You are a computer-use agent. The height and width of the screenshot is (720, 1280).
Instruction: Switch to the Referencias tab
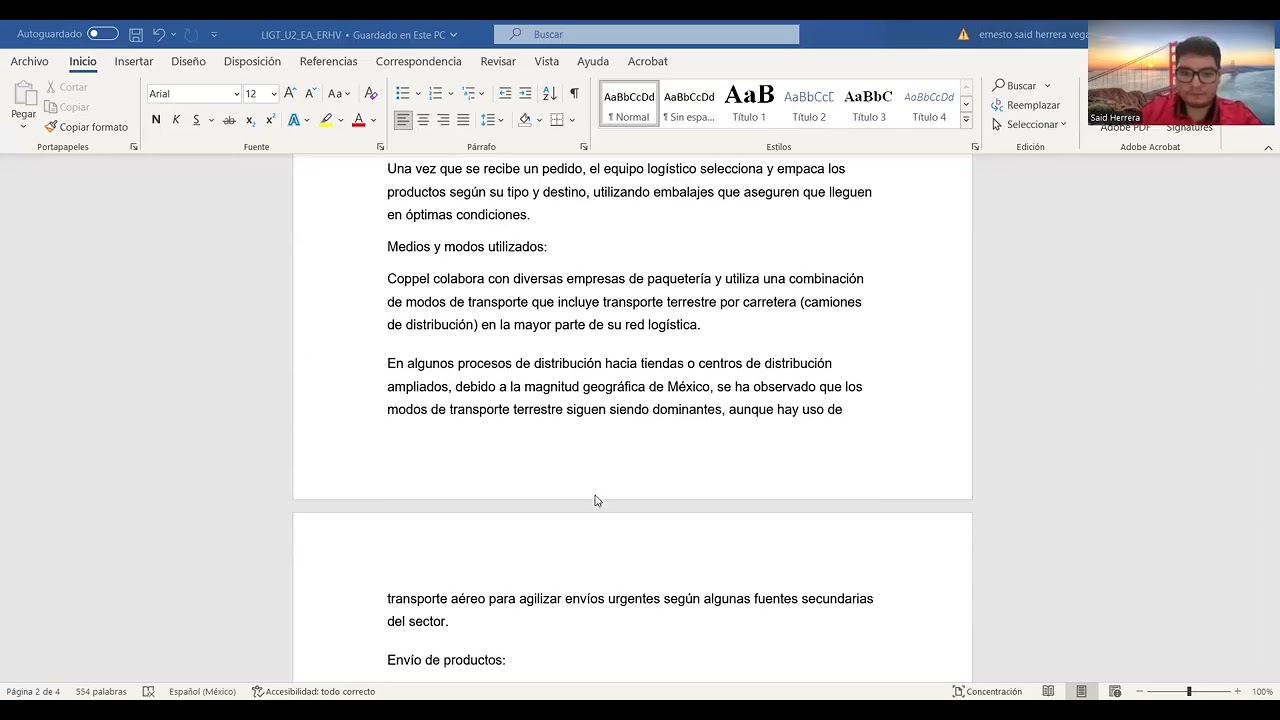coord(328,61)
